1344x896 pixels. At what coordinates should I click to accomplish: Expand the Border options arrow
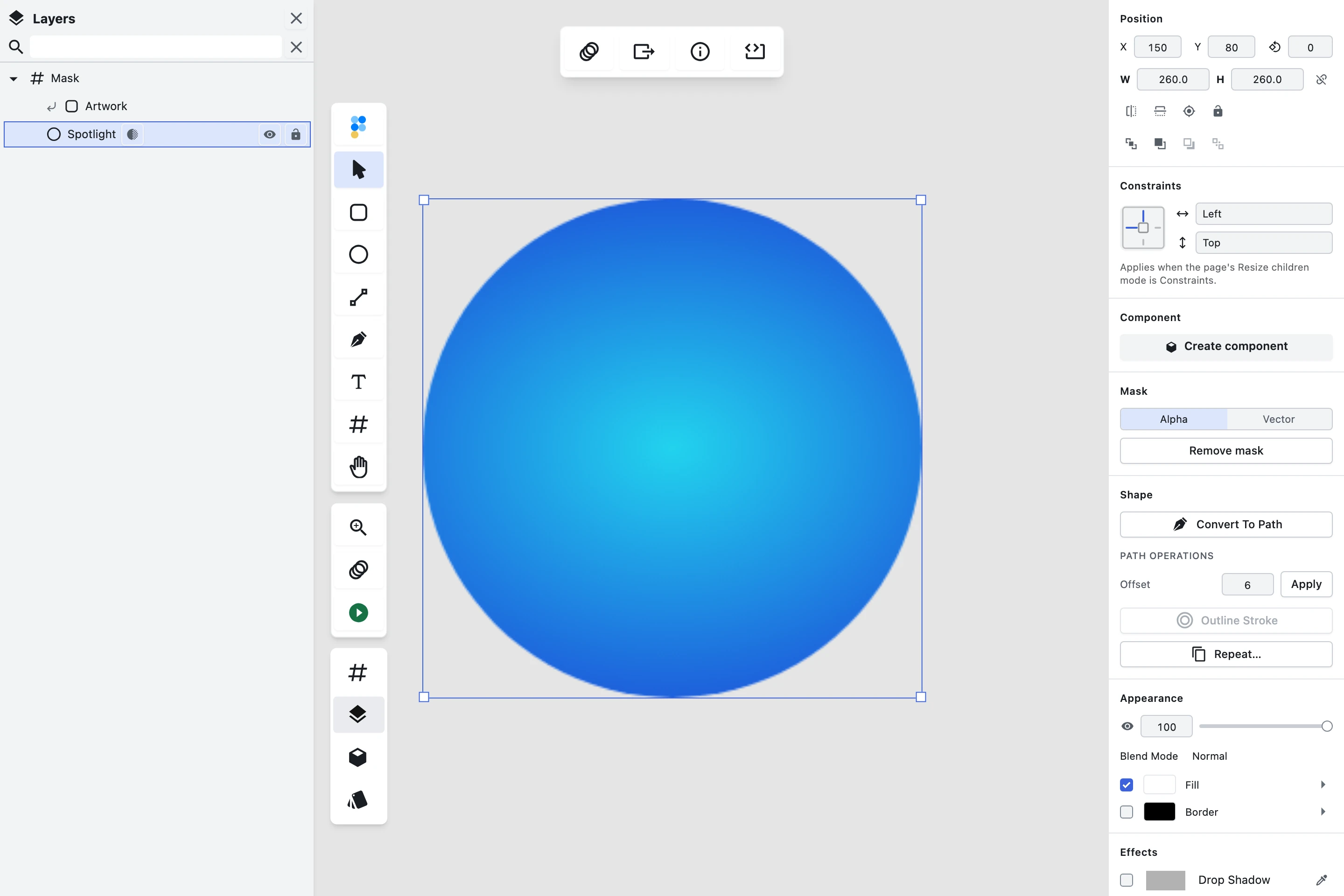pos(1323,812)
